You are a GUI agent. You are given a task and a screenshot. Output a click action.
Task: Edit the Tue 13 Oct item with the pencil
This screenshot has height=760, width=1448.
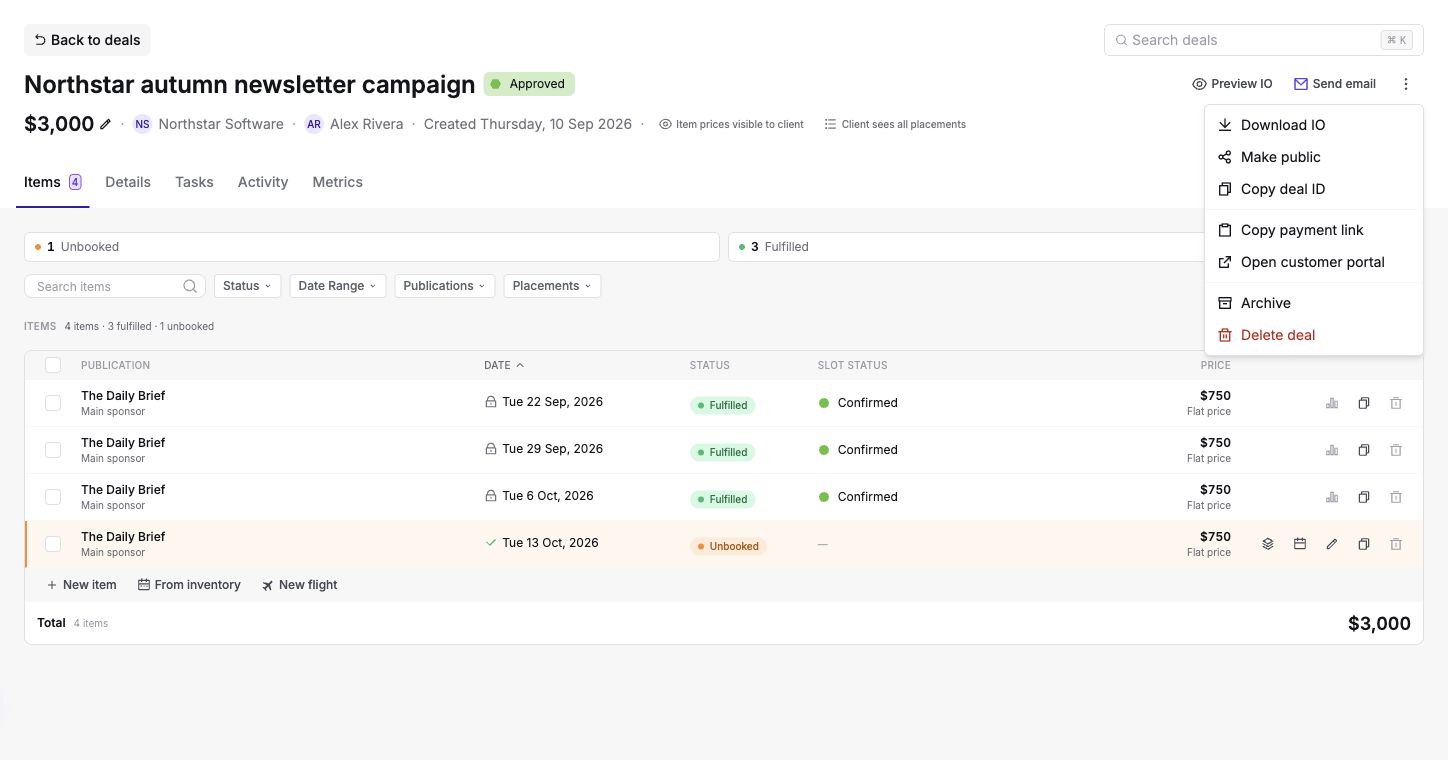(x=1332, y=544)
